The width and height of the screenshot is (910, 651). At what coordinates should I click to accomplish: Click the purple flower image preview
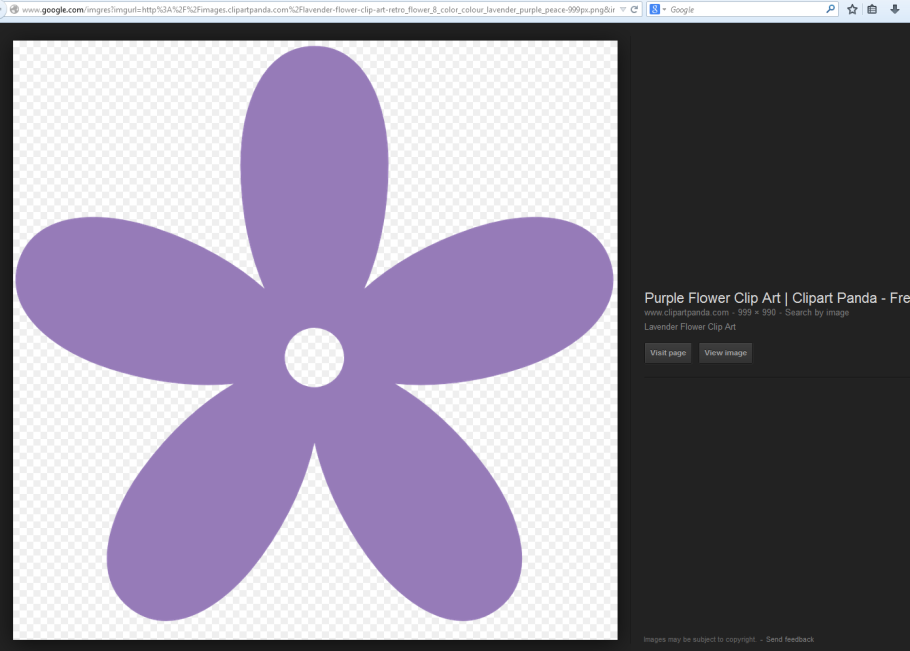coord(315,340)
